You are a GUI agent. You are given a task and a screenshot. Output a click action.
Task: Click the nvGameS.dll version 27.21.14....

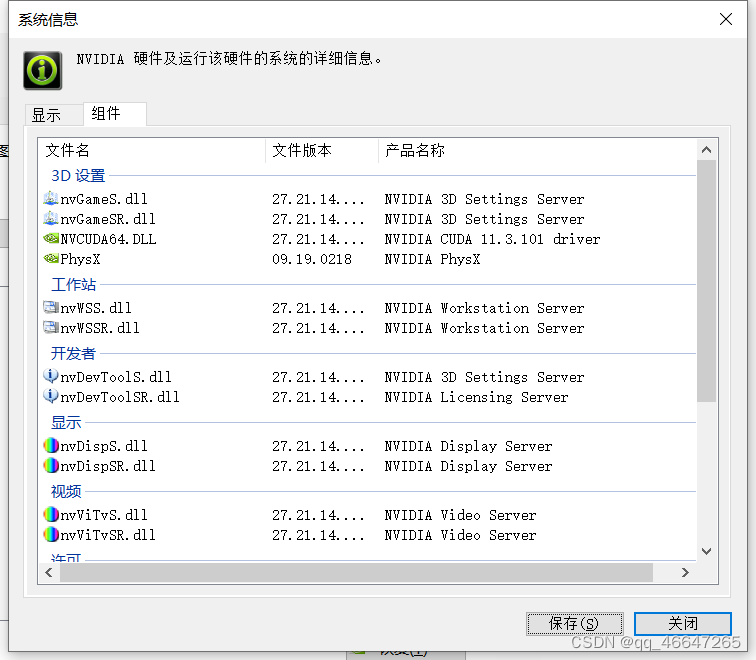click(318, 199)
